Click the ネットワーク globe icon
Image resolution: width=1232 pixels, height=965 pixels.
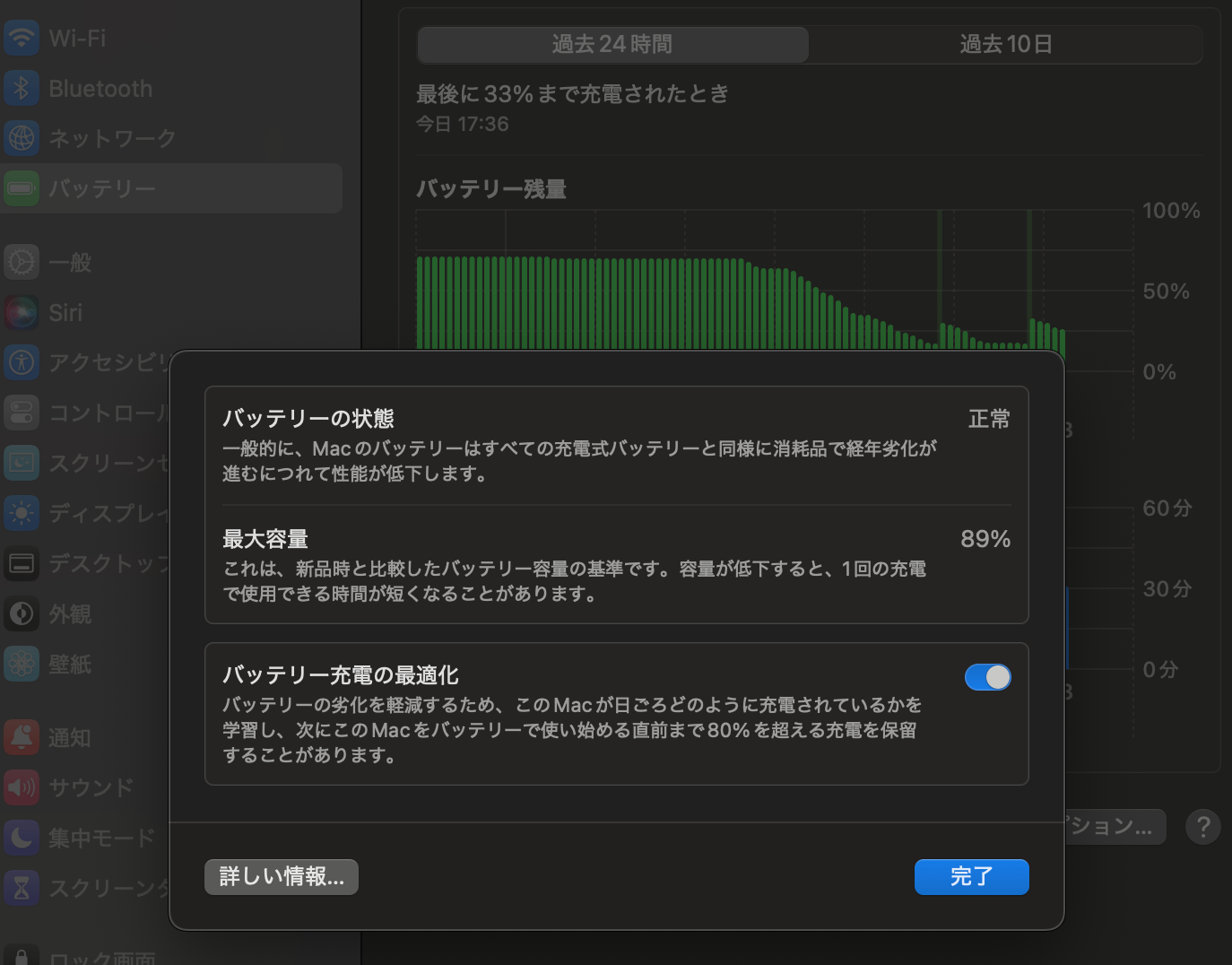22,138
